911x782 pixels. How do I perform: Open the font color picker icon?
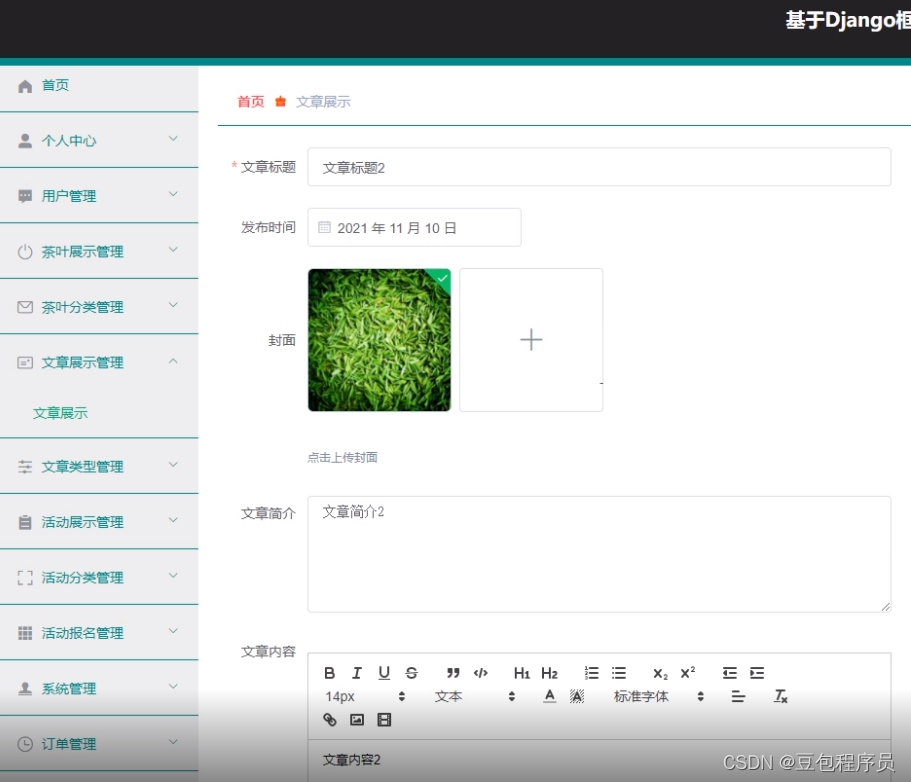click(549, 697)
